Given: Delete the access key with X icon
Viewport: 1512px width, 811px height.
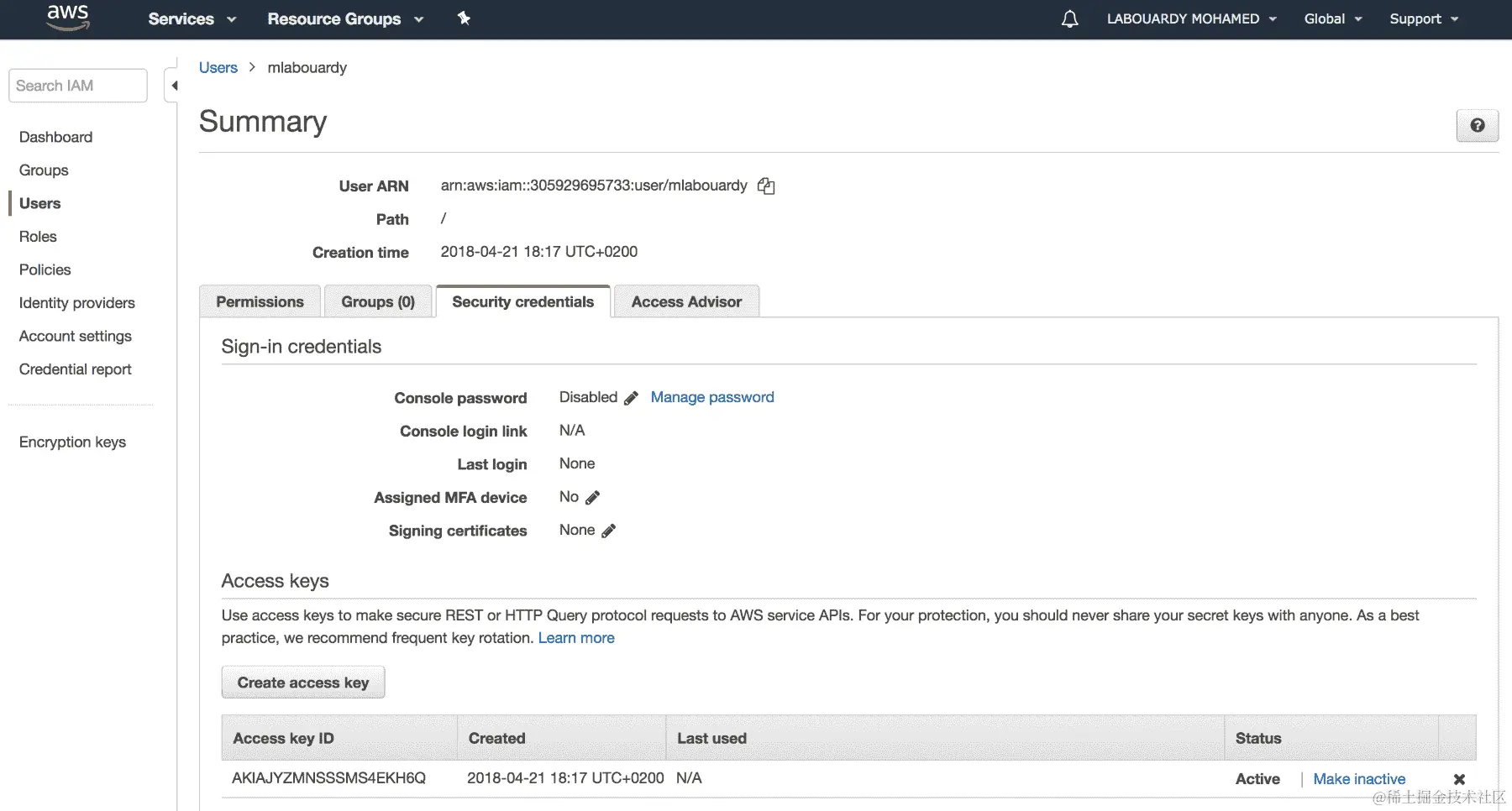Looking at the screenshot, I should coord(1459,779).
